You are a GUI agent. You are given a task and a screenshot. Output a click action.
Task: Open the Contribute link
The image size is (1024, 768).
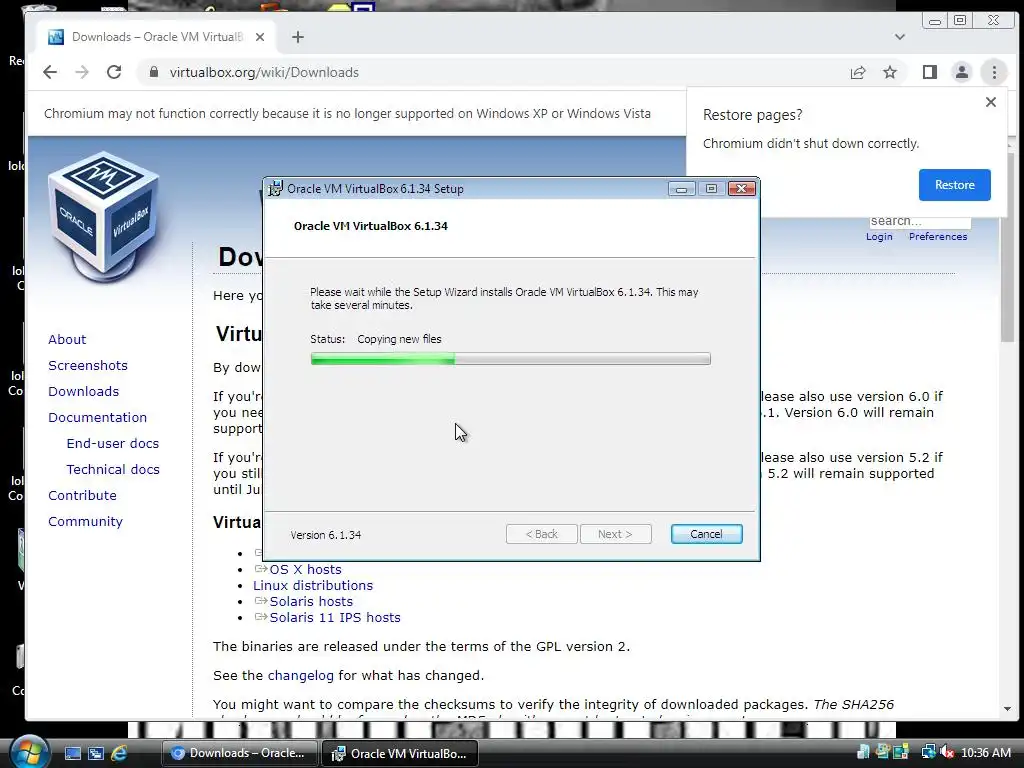(82, 496)
